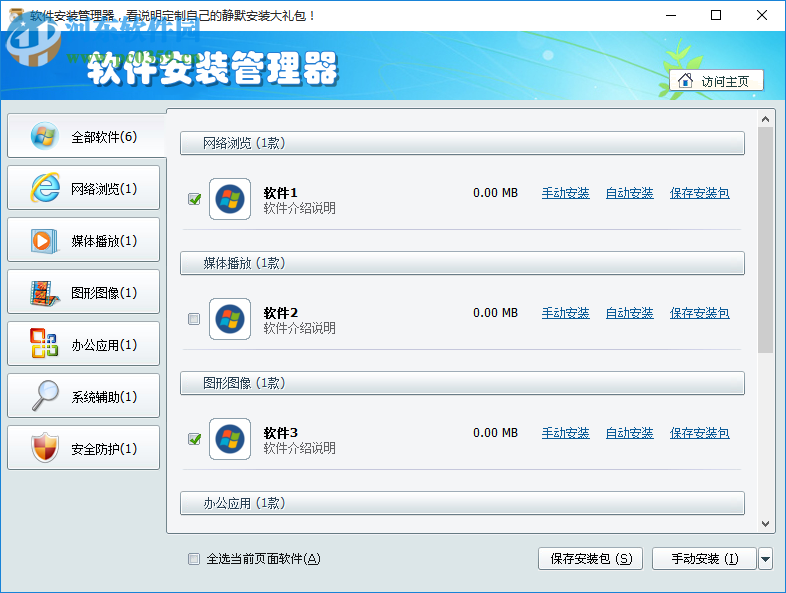Click the scrollbar down arrow
This screenshot has height=593, width=786.
(x=765, y=524)
